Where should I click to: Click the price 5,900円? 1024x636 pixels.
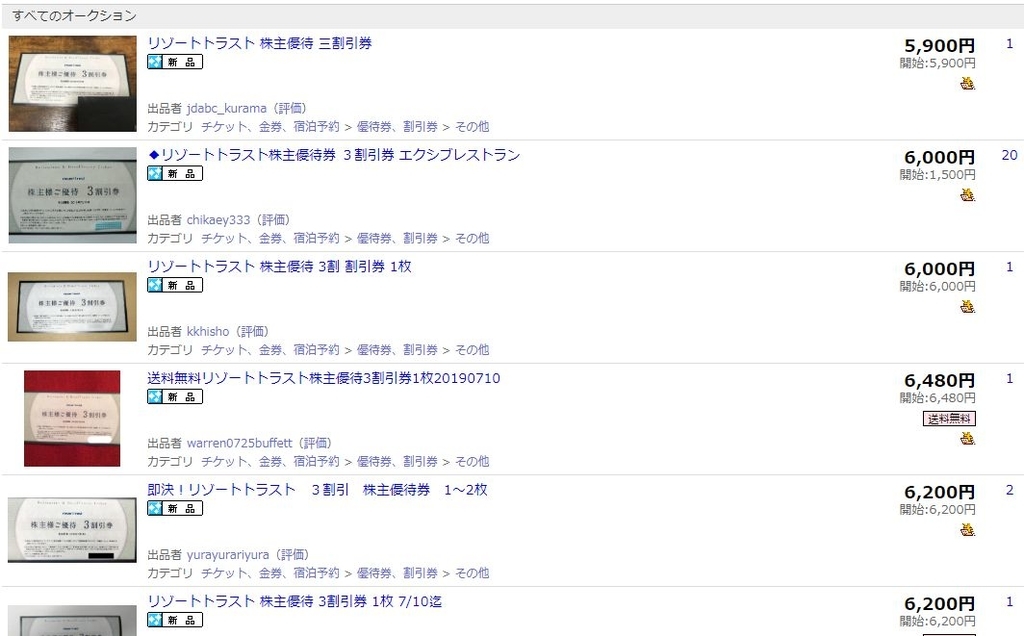click(x=939, y=46)
